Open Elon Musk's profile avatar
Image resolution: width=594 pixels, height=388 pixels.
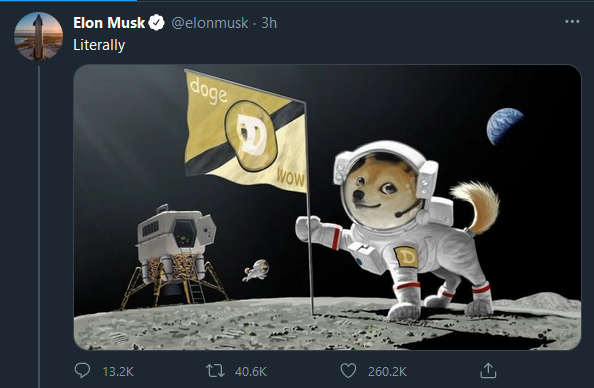[x=38, y=36]
